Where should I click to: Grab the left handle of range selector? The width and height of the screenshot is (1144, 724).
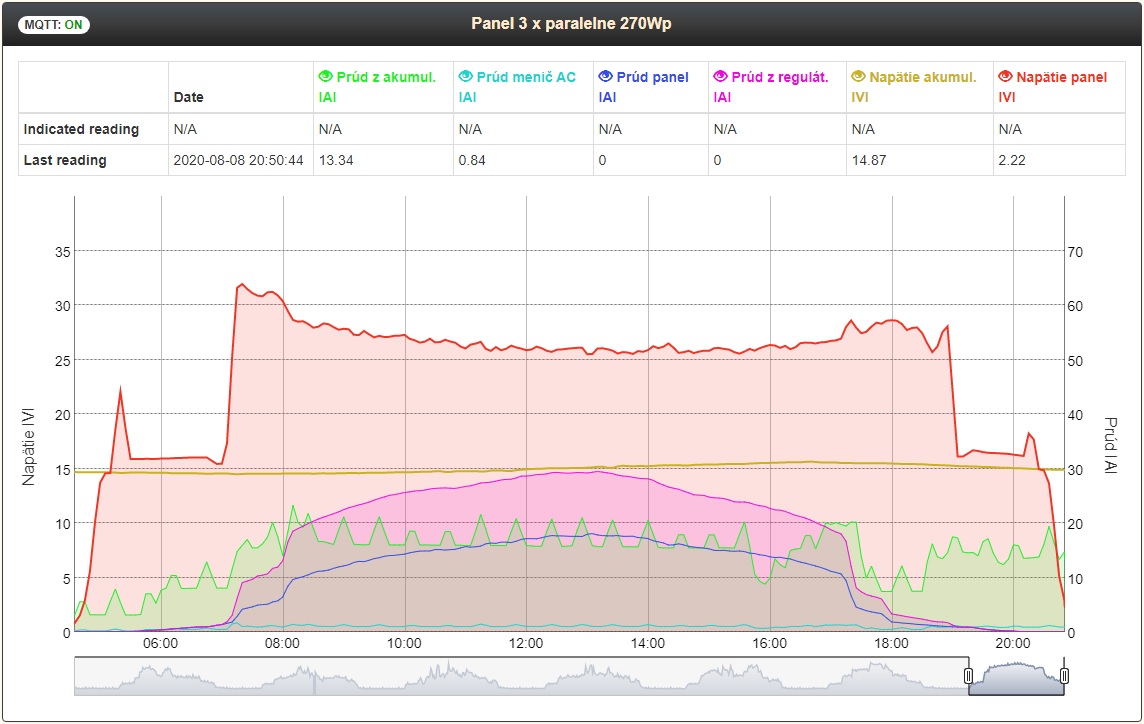(969, 676)
